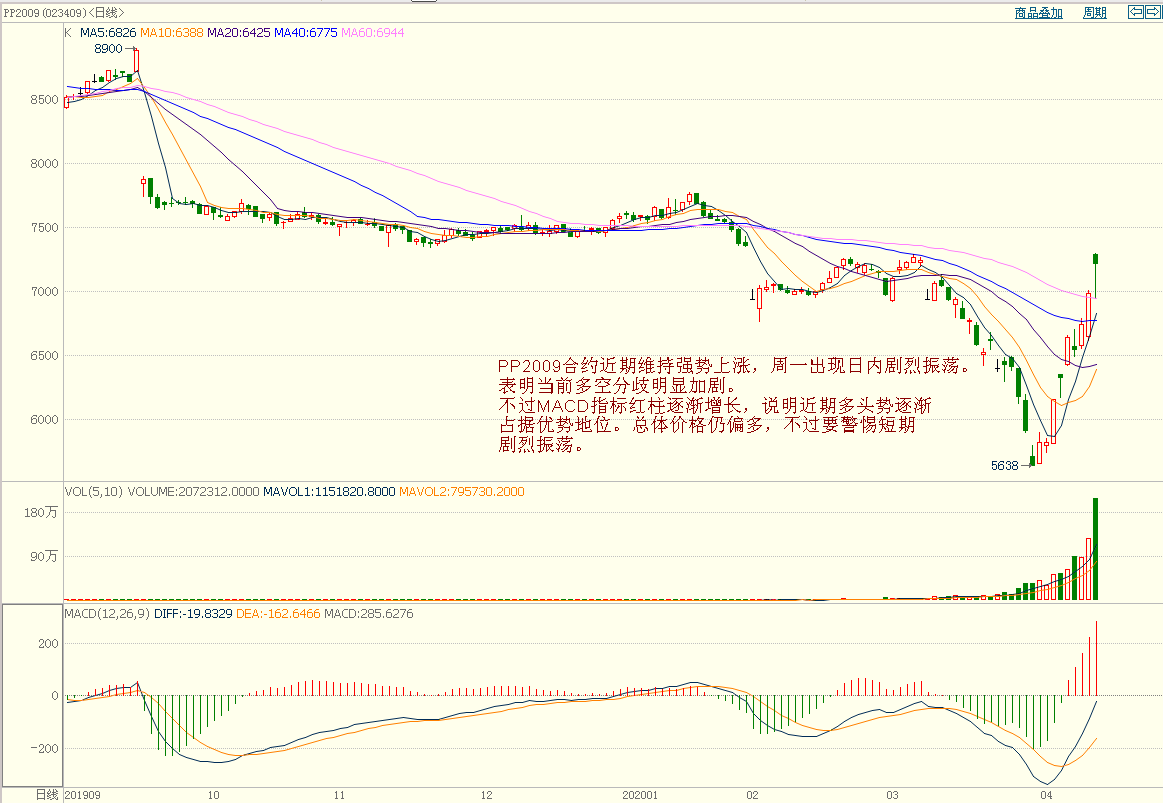This screenshot has height=803, width=1163.
Task: Select the 日线 label at bottom left
Action: [47, 795]
